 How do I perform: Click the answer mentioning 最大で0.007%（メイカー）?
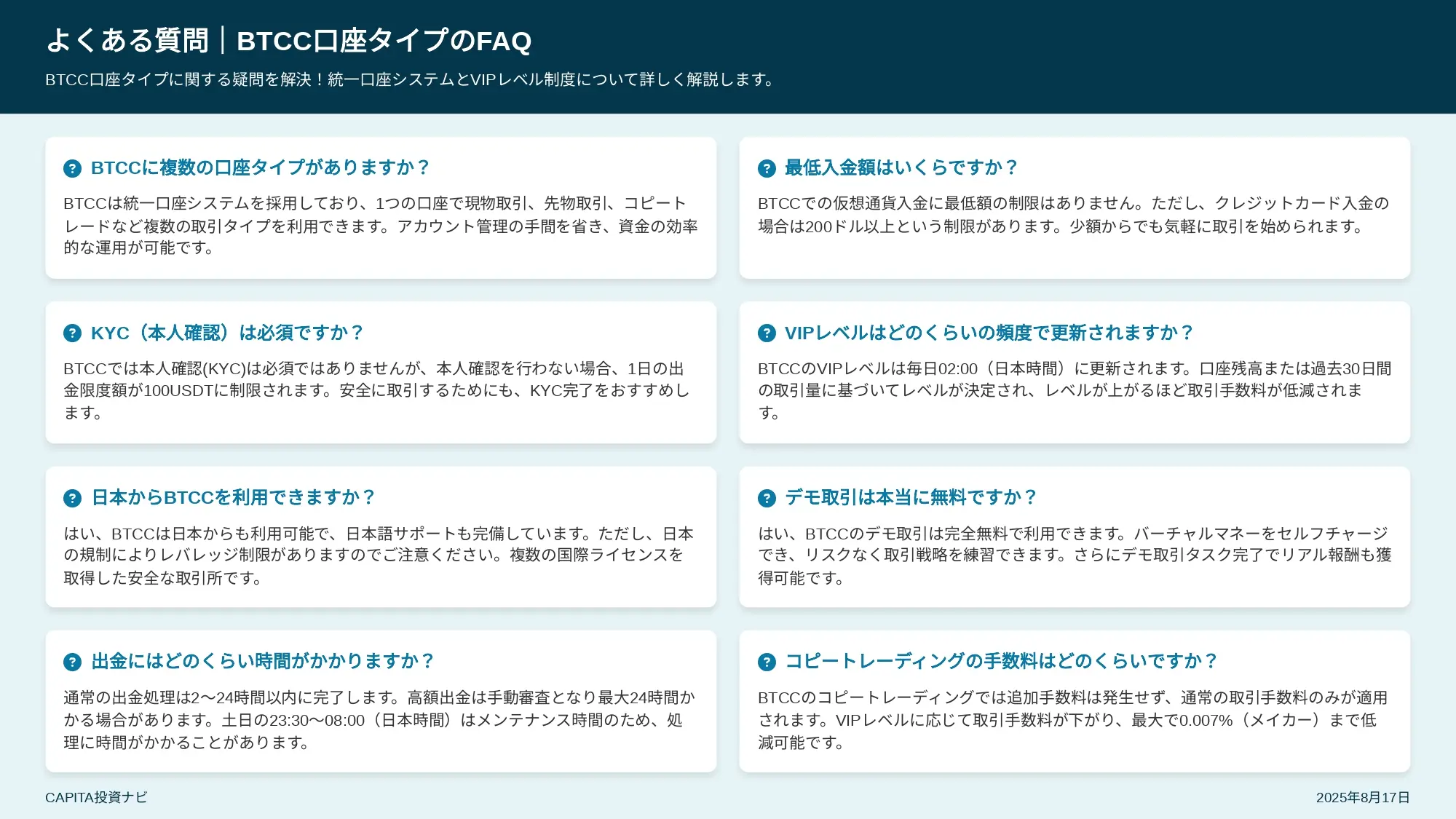click(1073, 720)
